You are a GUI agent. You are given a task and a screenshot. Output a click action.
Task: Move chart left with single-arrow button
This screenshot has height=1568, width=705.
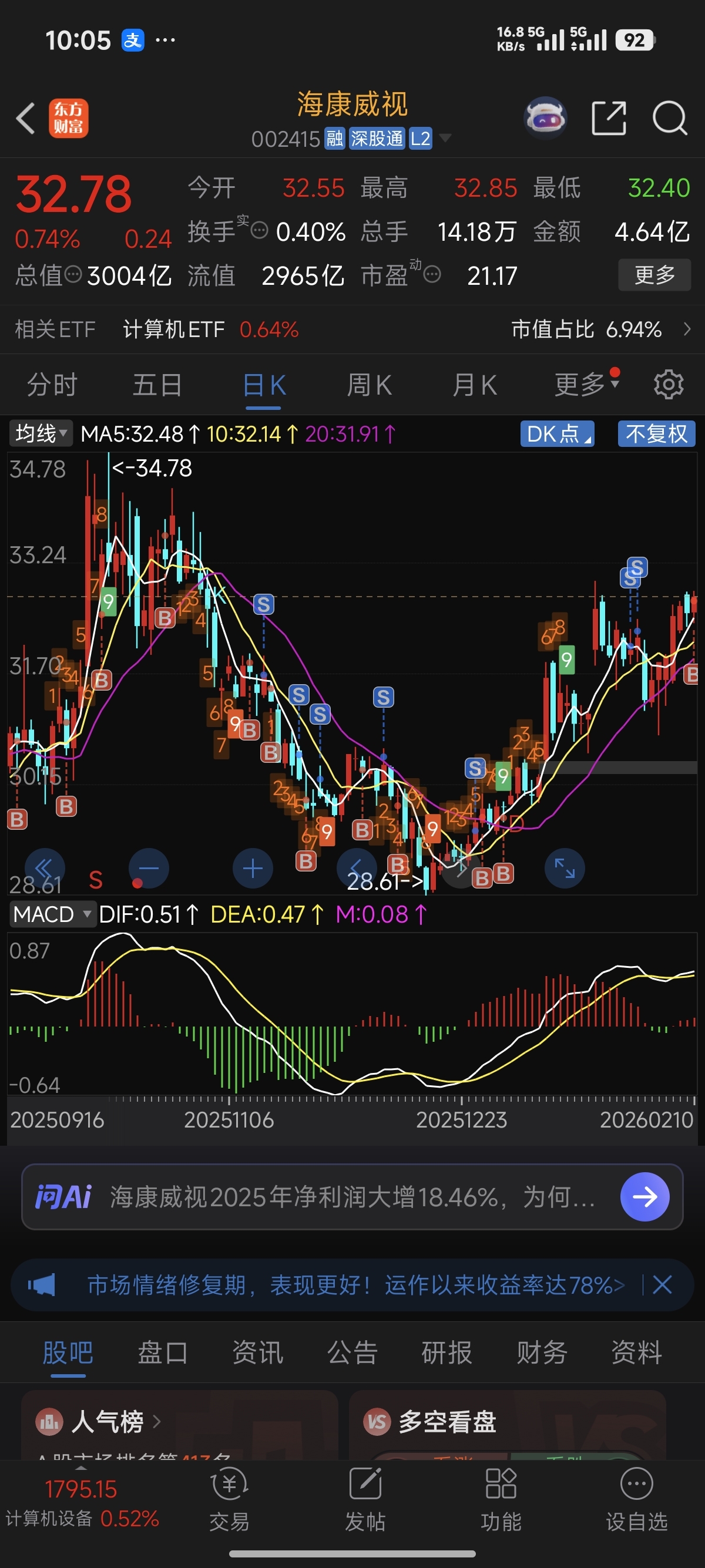pyautogui.click(x=357, y=868)
